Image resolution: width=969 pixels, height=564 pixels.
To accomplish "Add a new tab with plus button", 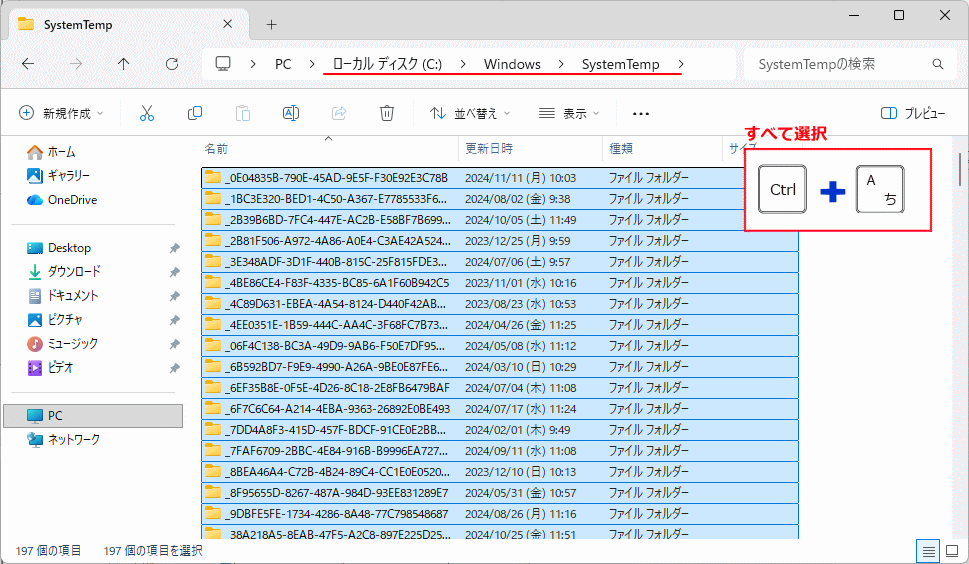I will (271, 25).
